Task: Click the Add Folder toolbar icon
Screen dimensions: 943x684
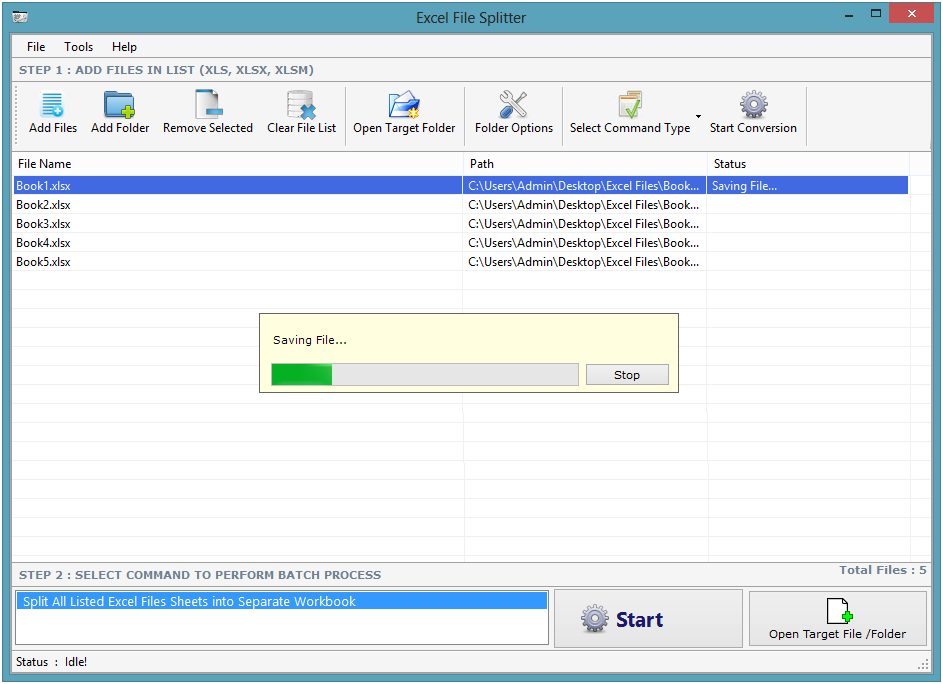Action: click(119, 104)
